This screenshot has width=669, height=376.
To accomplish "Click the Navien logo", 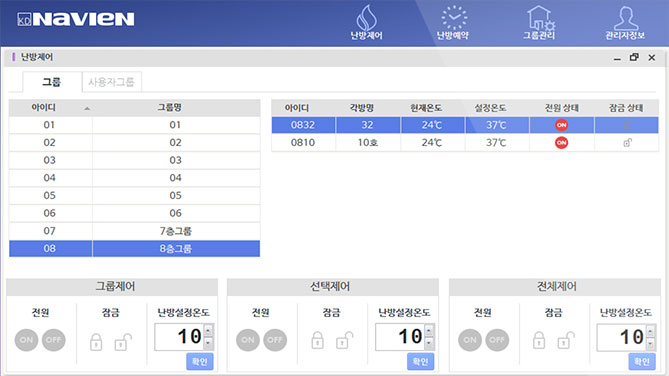I will 76,19.
